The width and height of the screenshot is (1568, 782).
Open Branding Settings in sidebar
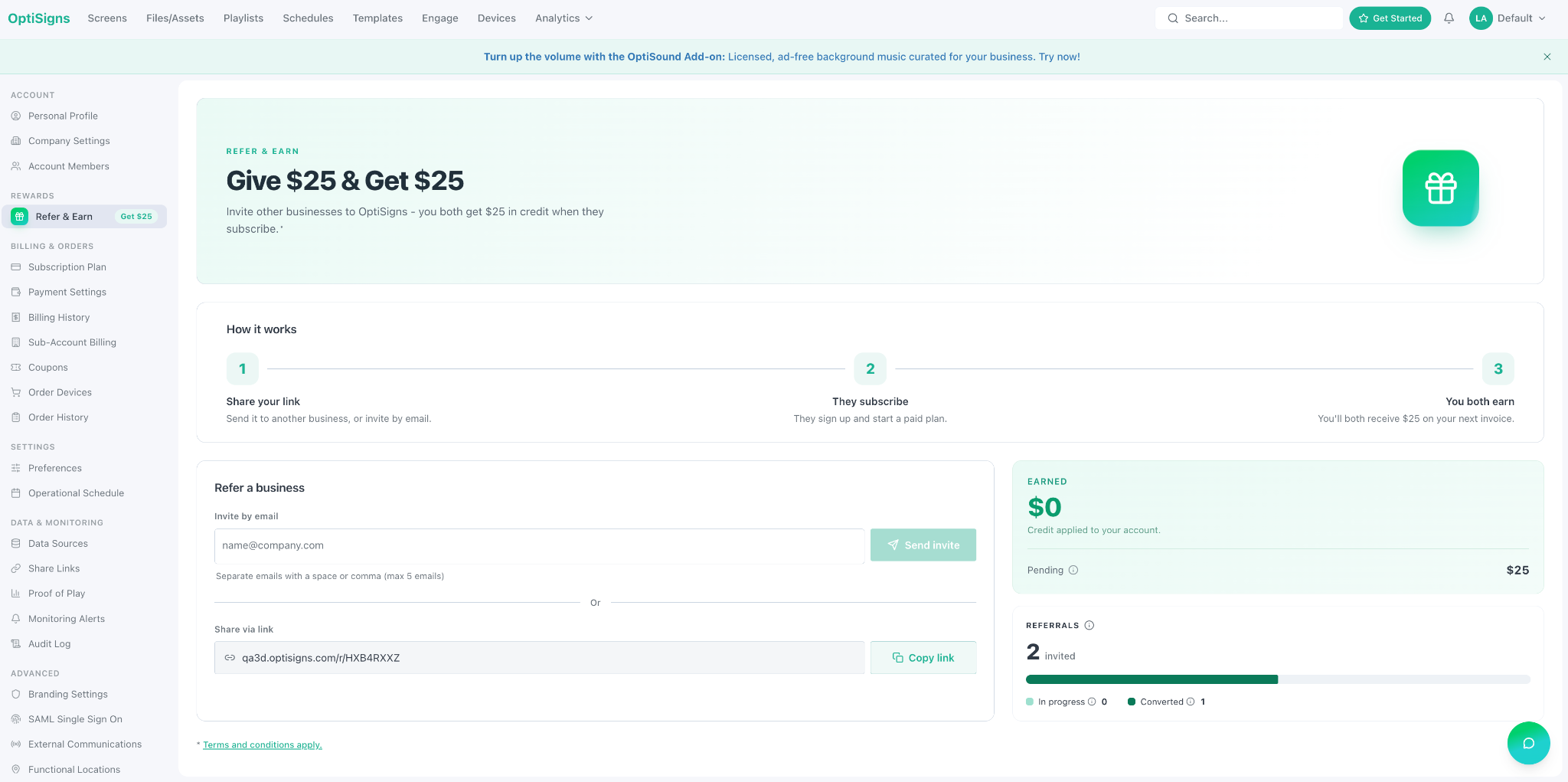click(x=68, y=694)
